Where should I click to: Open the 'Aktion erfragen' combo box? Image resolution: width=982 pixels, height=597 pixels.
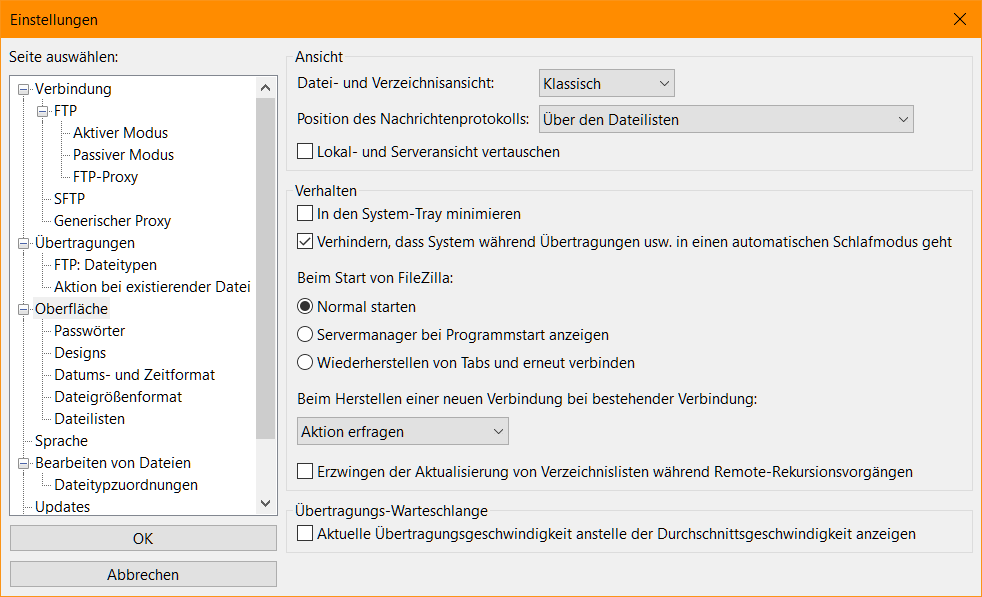403,431
